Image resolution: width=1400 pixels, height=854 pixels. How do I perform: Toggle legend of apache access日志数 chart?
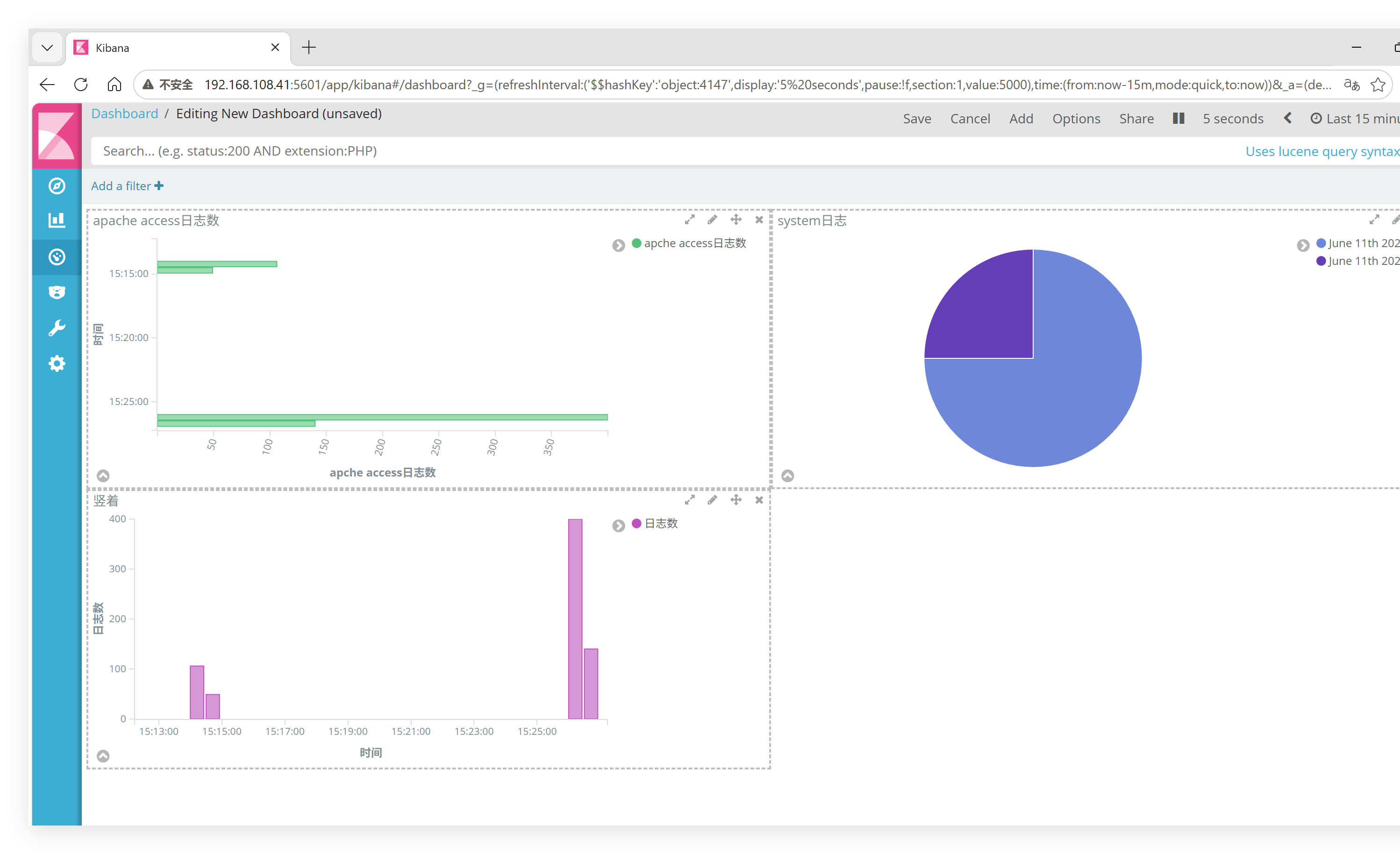(x=619, y=245)
